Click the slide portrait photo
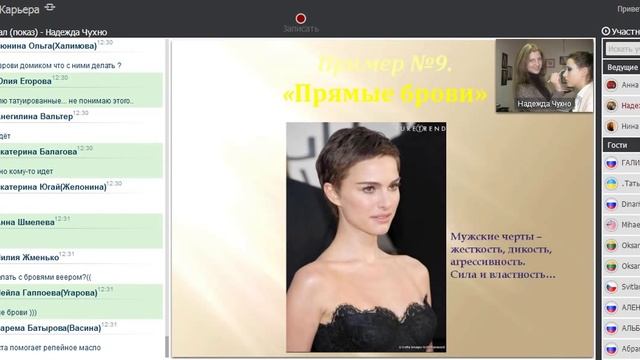Screen dimensions: 640x360 click(x=366, y=237)
